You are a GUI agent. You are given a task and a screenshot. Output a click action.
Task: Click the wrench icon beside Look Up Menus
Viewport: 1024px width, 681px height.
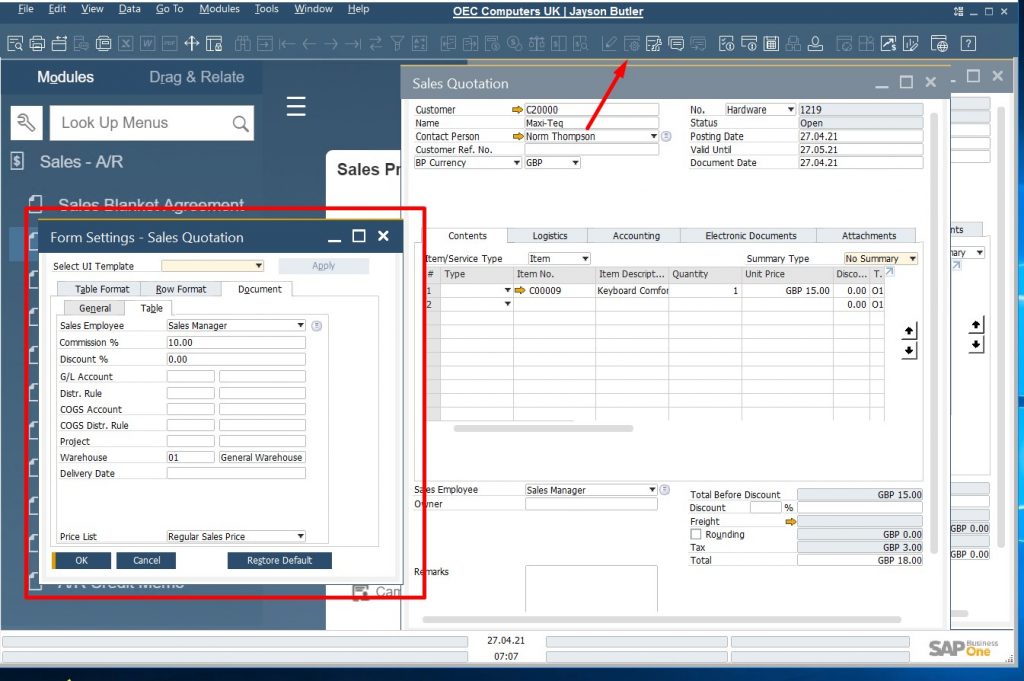pos(26,122)
